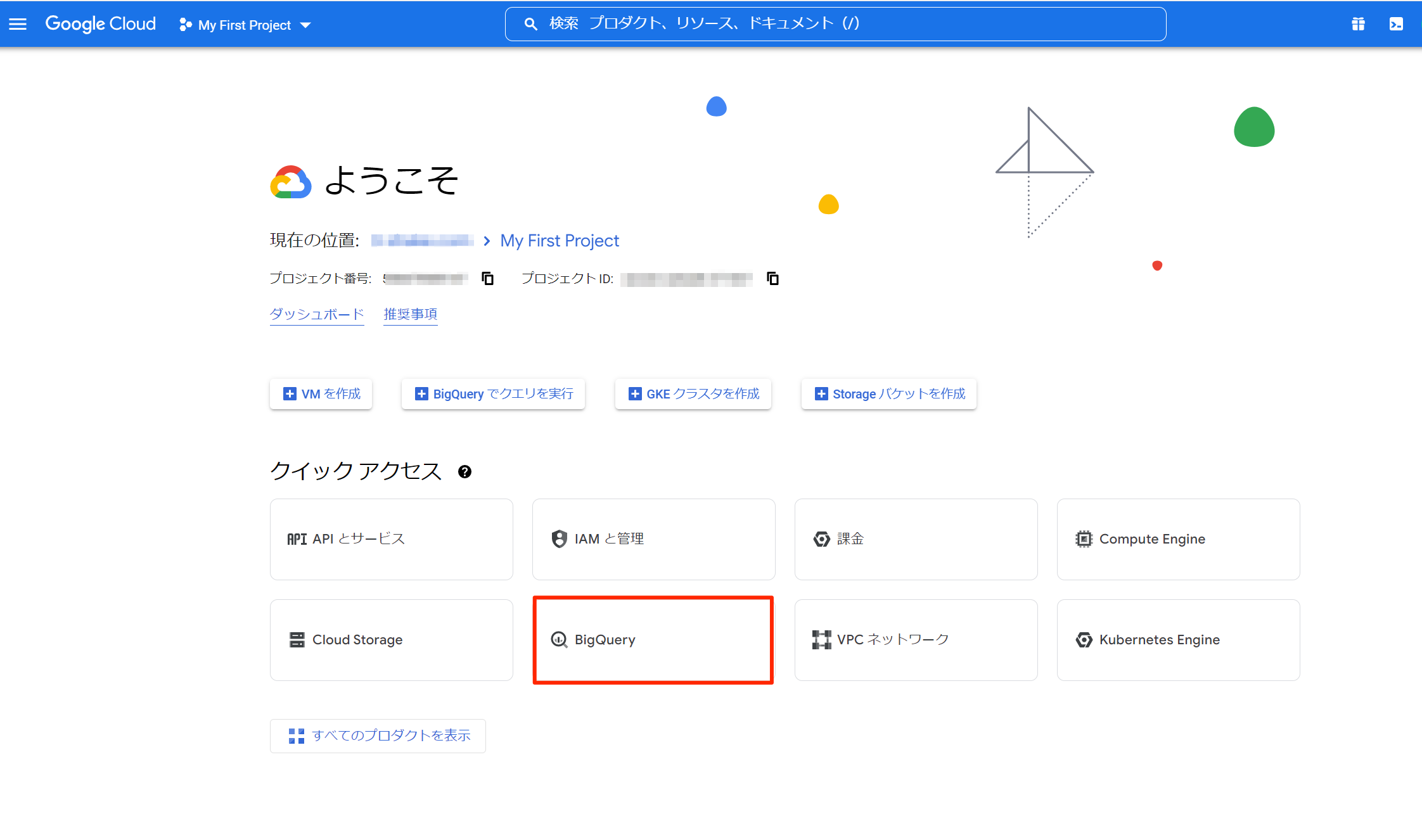1422x840 pixels.
Task: Open the 推奨事項 link
Action: [x=411, y=314]
